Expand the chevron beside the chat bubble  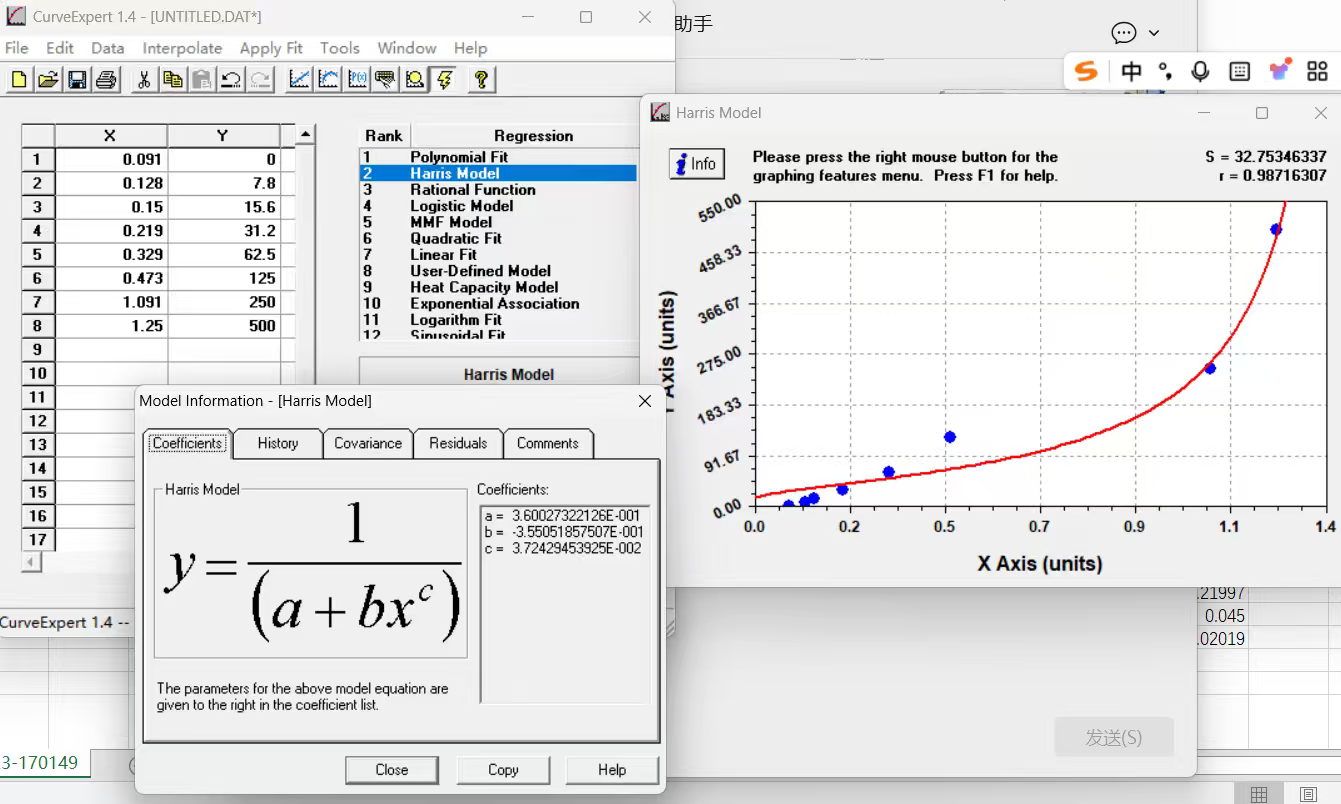pos(1154,33)
